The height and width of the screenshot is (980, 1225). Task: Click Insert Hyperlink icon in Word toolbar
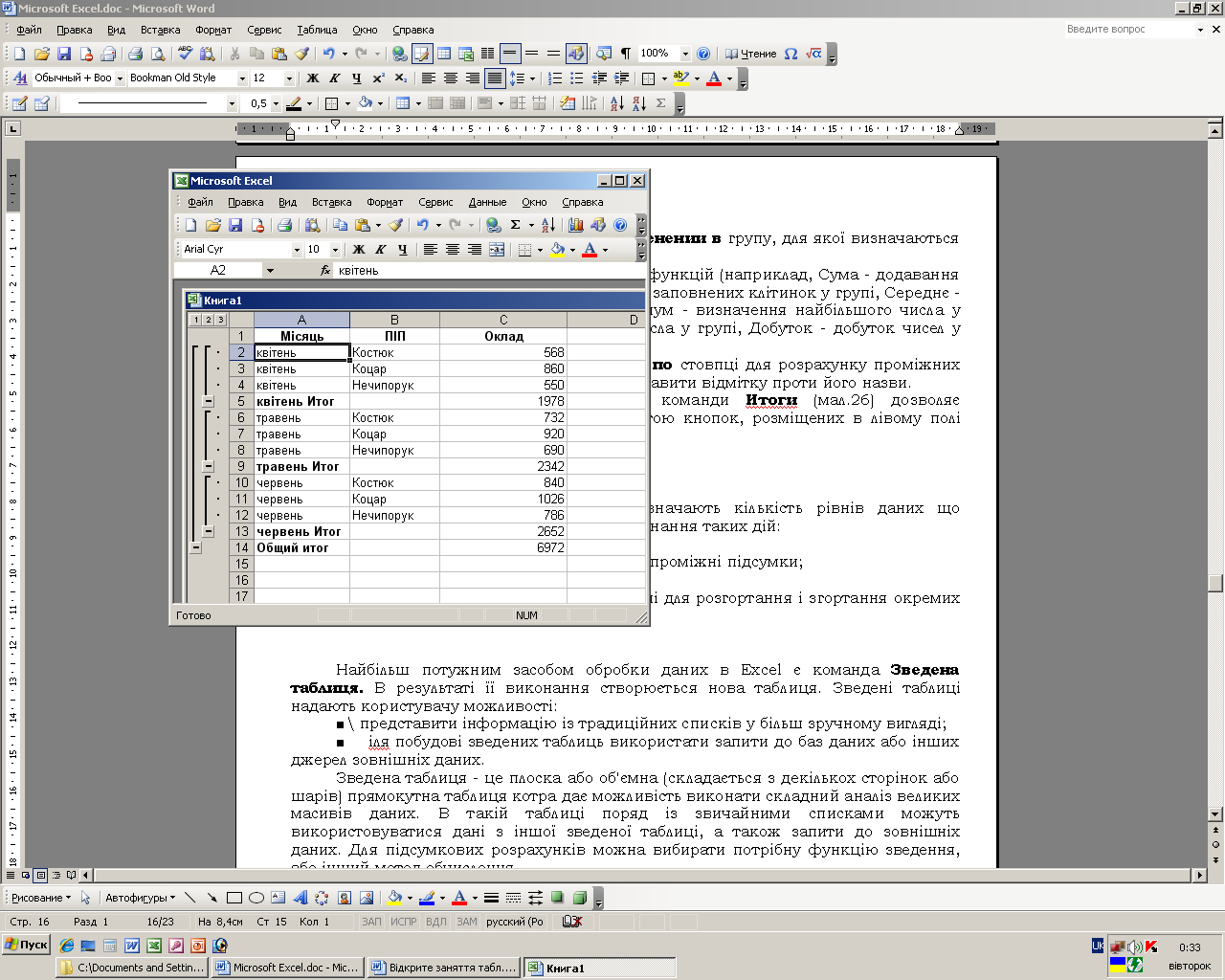click(x=400, y=54)
